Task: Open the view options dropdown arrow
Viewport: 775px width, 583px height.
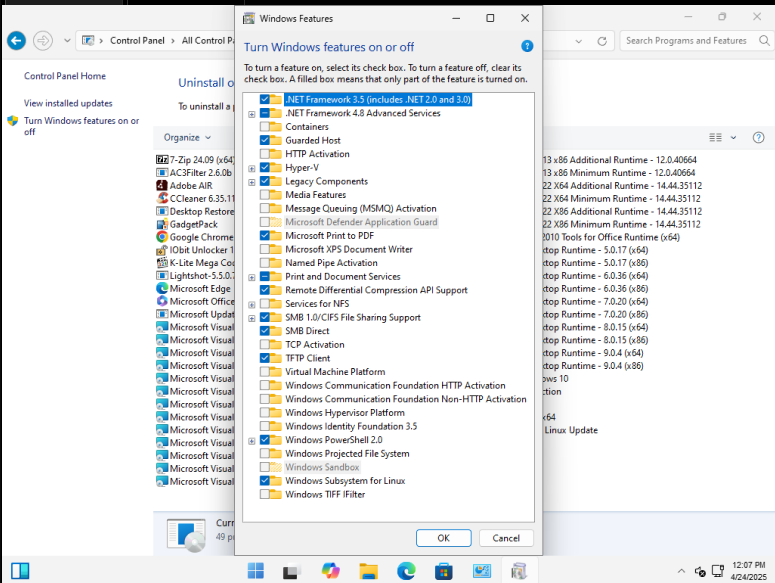Action: click(733, 137)
